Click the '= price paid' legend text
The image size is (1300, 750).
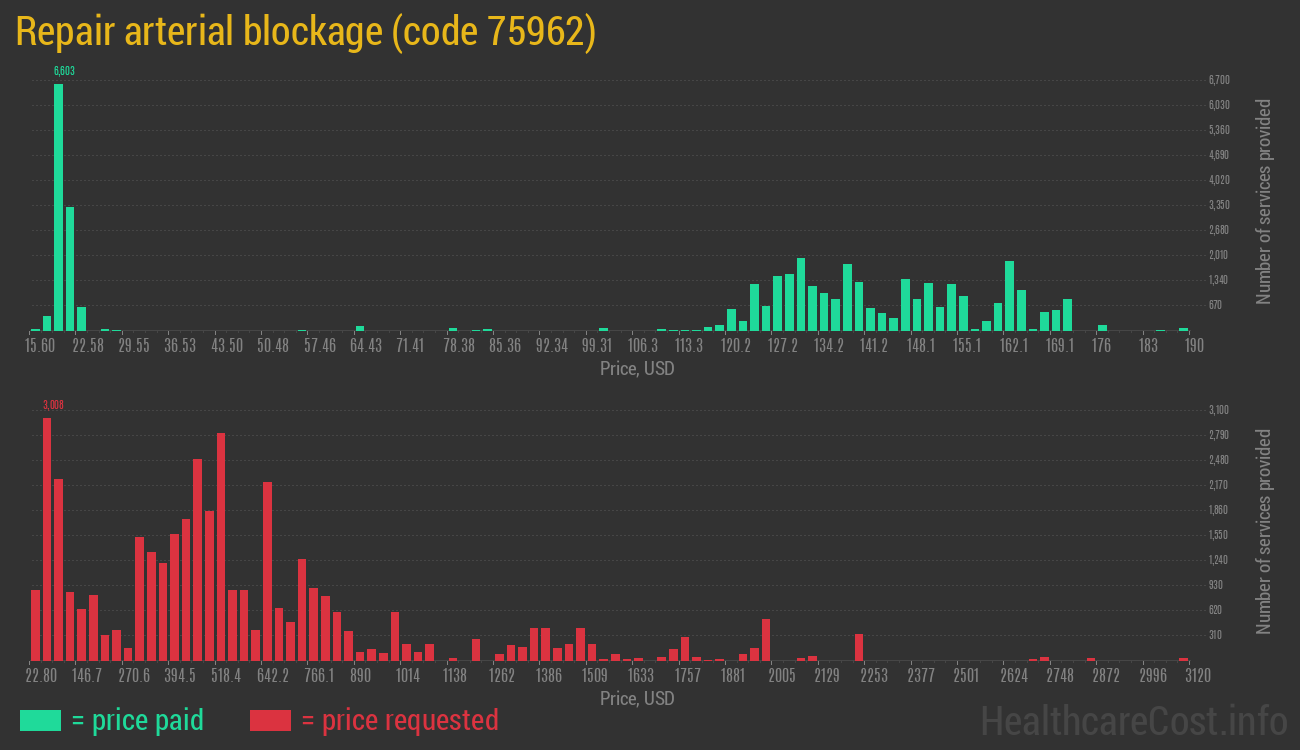click(x=137, y=720)
